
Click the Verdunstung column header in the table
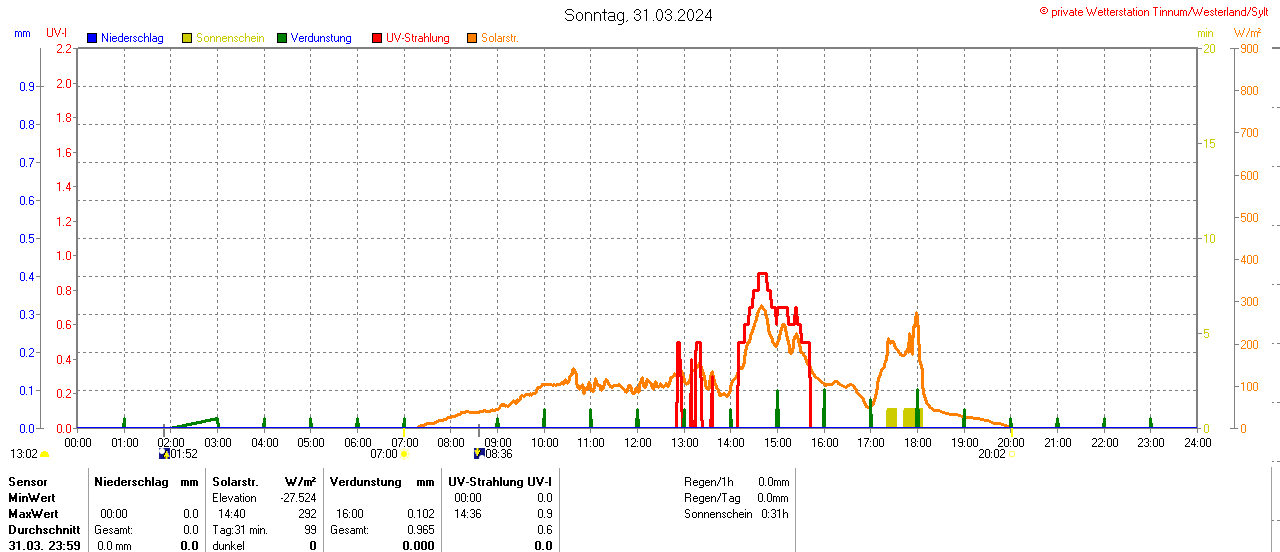point(365,482)
